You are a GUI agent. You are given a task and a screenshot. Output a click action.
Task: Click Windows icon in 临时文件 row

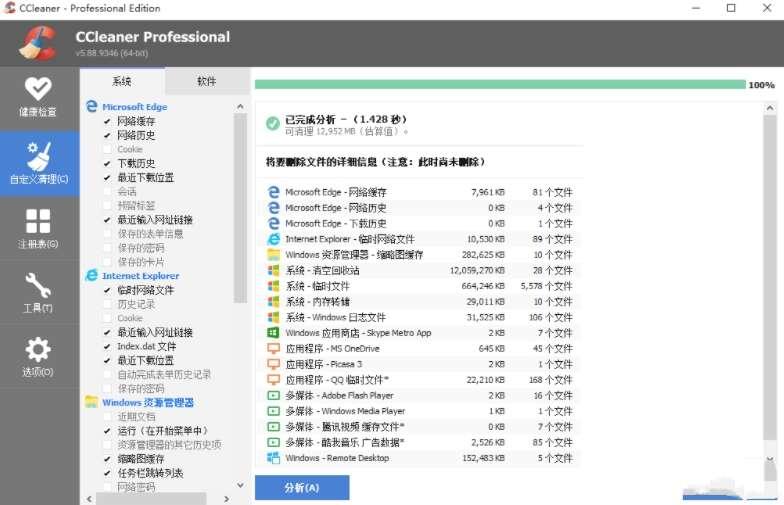tap(274, 286)
